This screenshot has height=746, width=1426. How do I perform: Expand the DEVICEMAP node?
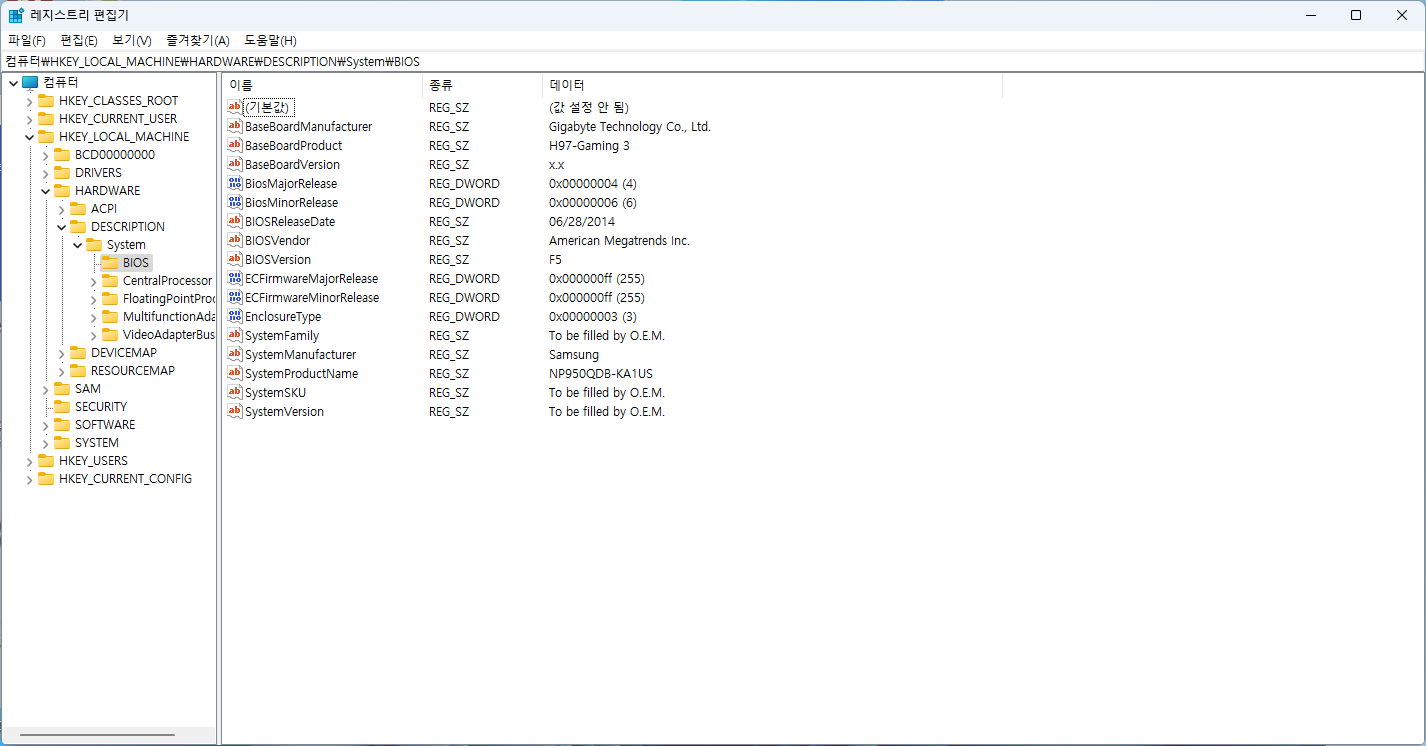point(61,353)
